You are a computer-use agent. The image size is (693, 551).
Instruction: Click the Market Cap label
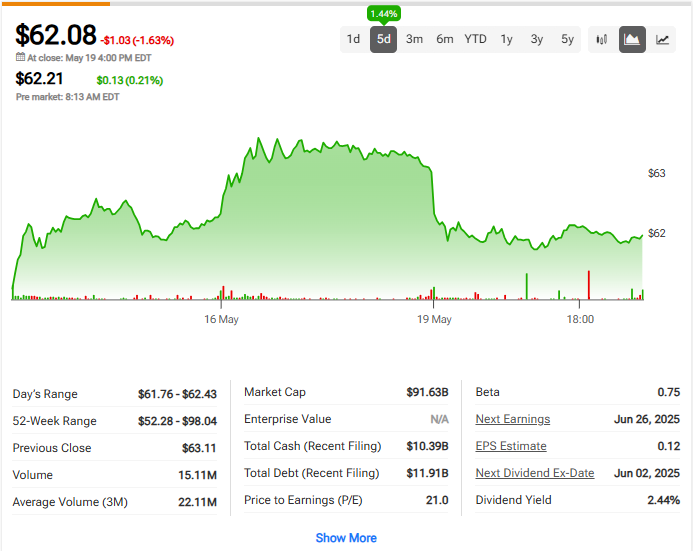pyautogui.click(x=275, y=392)
